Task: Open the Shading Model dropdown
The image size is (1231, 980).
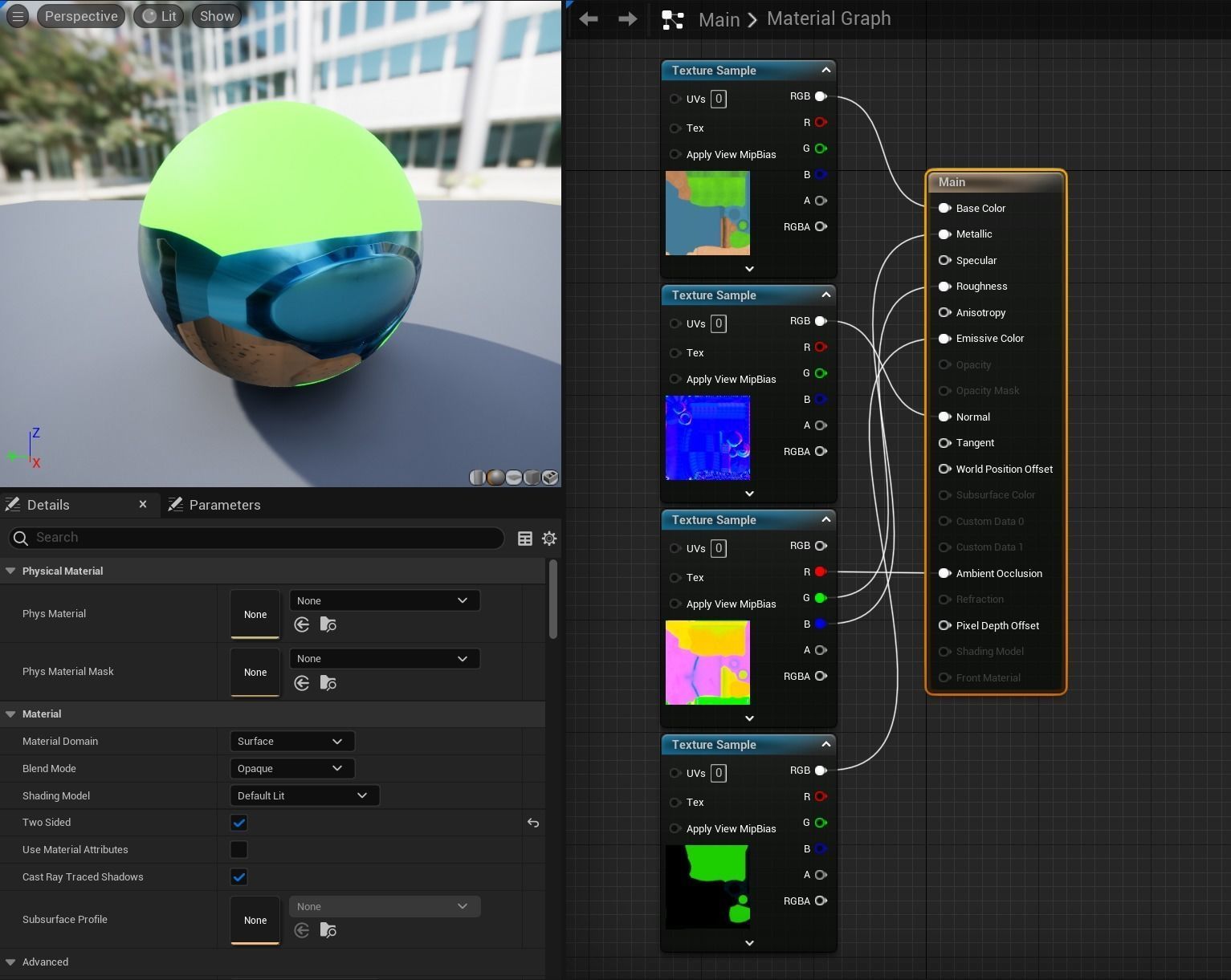Action: [304, 795]
